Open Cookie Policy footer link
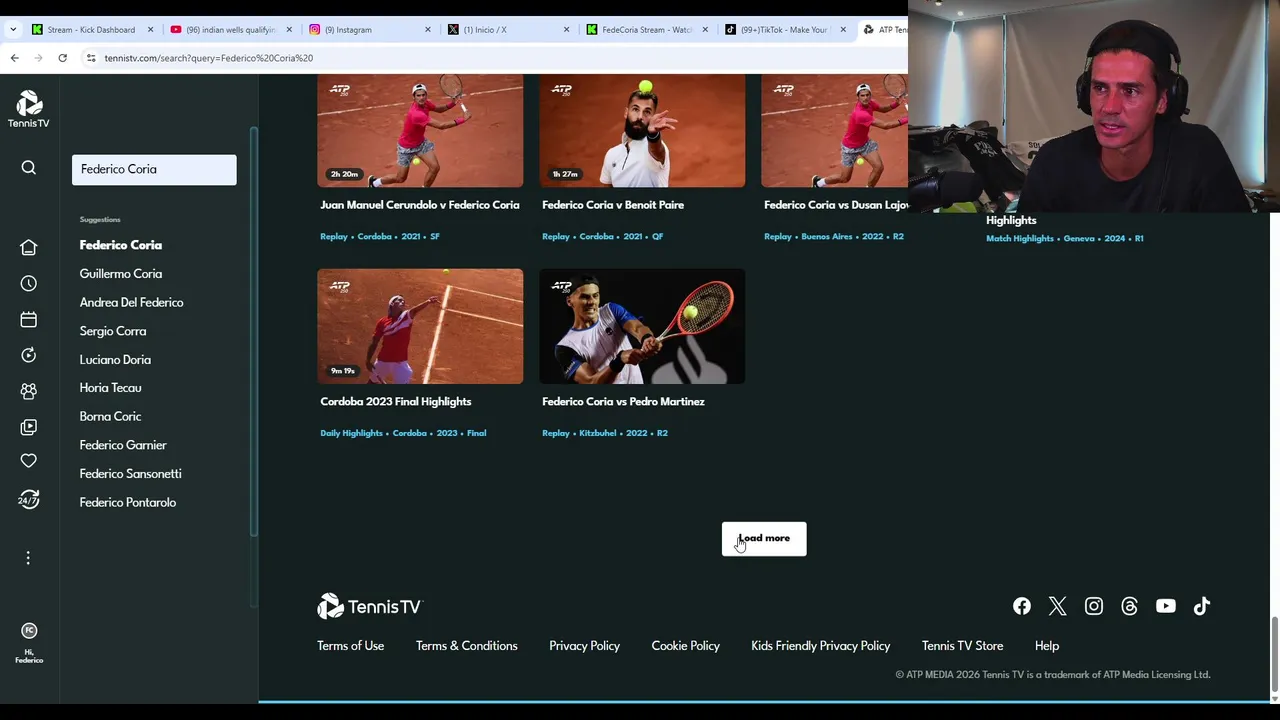The height and width of the screenshot is (720, 1280). (686, 646)
